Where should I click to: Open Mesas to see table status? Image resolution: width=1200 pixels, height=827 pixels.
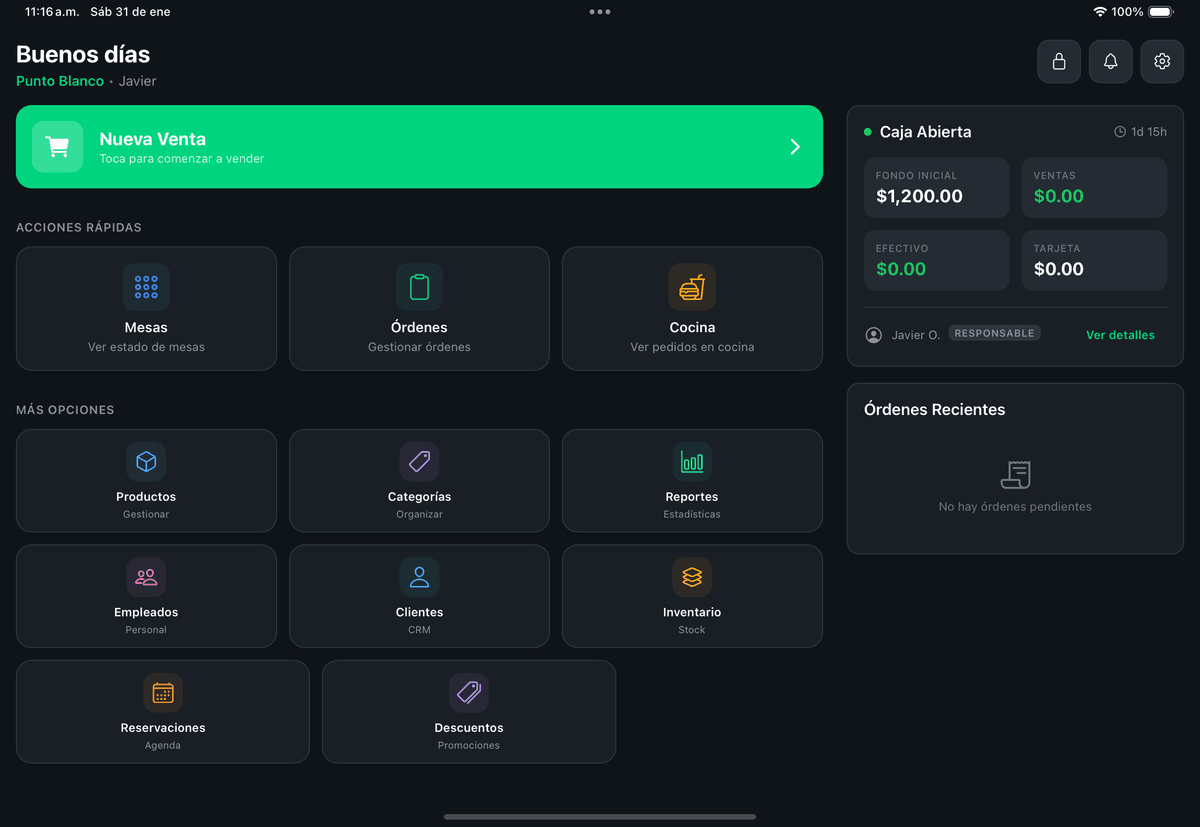146,287
